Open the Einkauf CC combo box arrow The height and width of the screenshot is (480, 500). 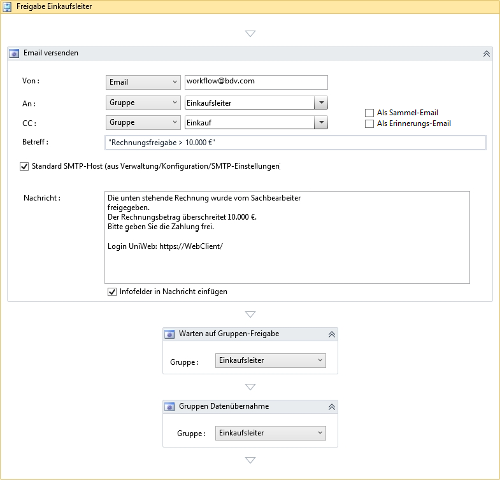pyautogui.click(x=321, y=122)
